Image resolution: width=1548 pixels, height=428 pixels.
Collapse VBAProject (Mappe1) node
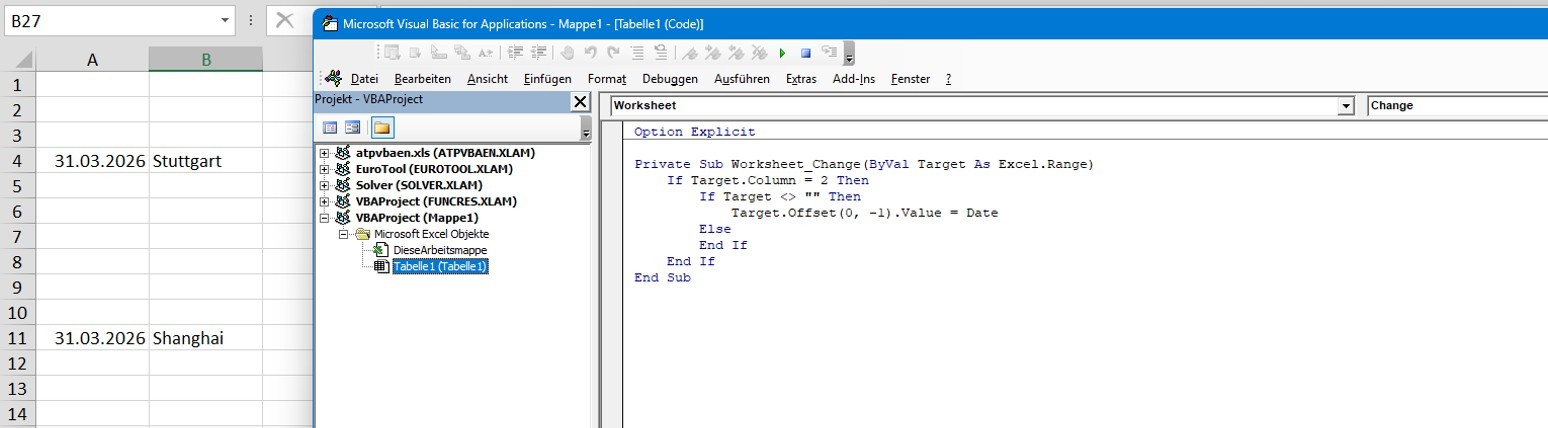click(324, 217)
